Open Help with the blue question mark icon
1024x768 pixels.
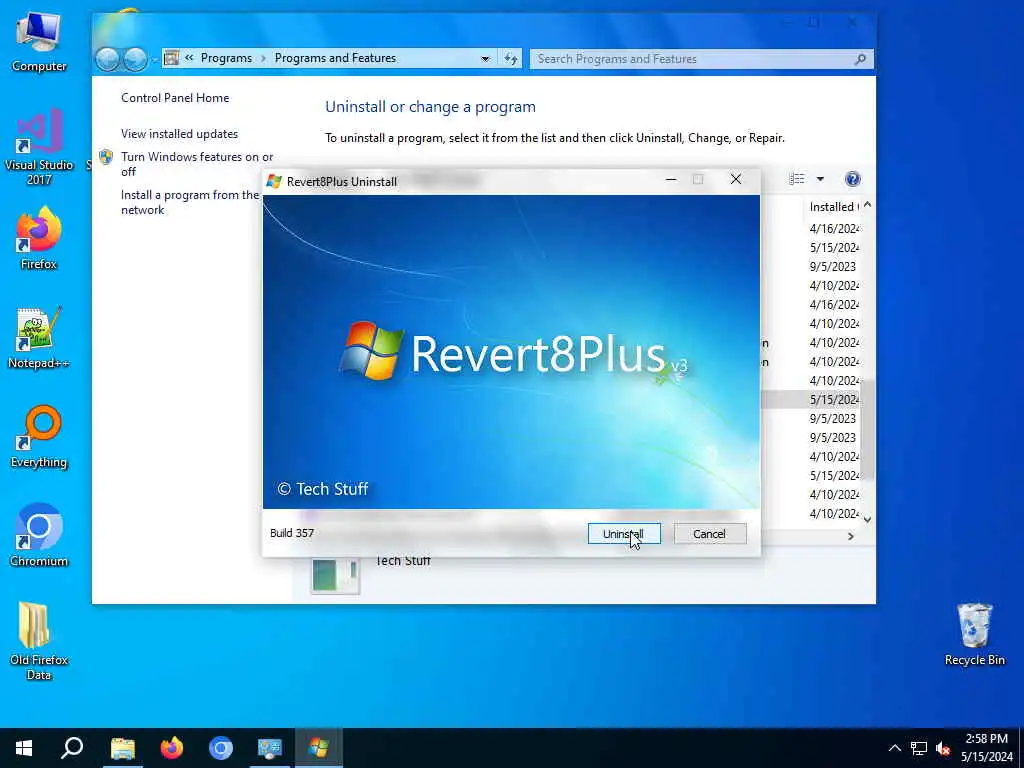click(852, 179)
